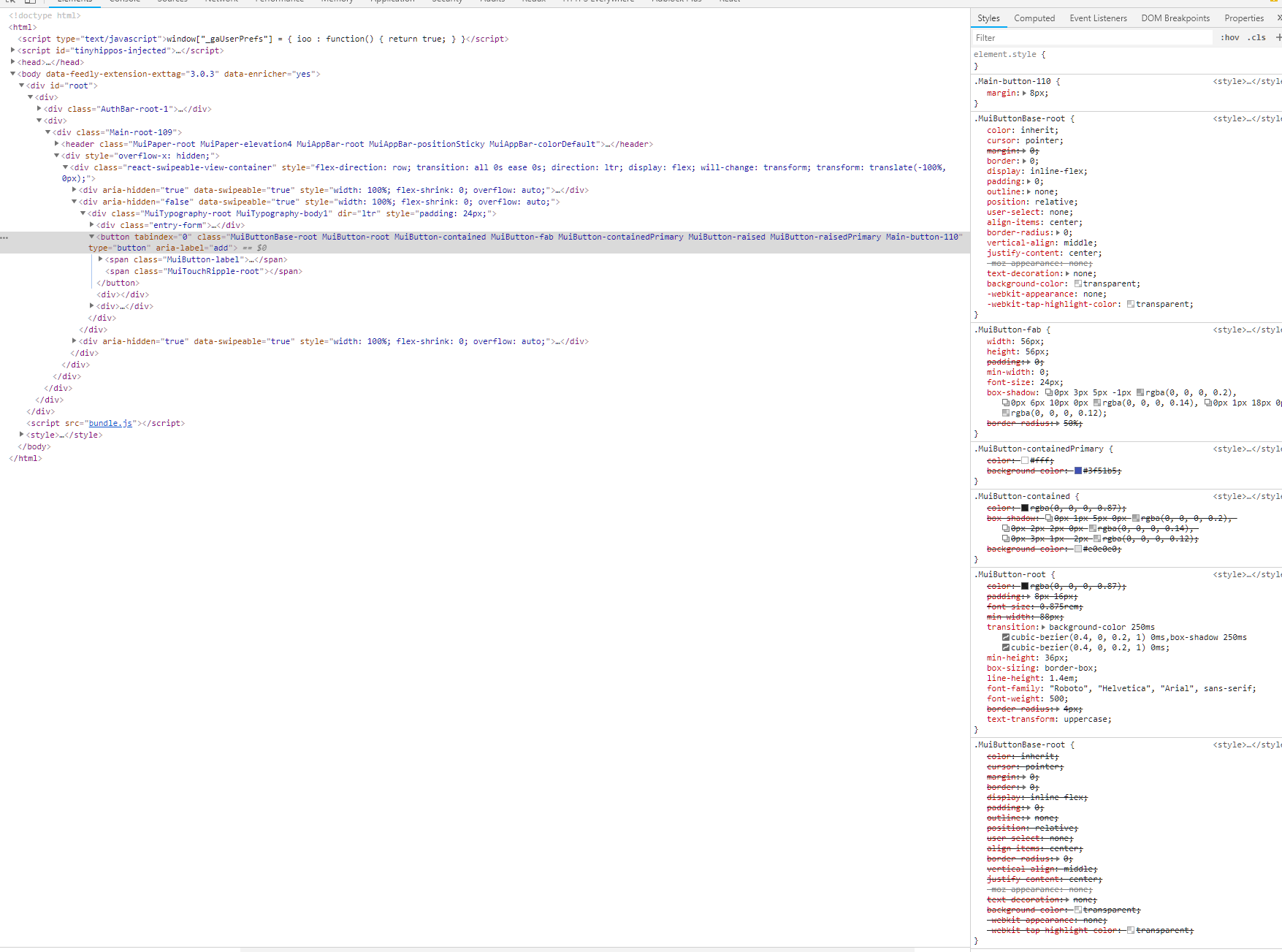Click the toggle device toolbar icon

pos(29,1)
